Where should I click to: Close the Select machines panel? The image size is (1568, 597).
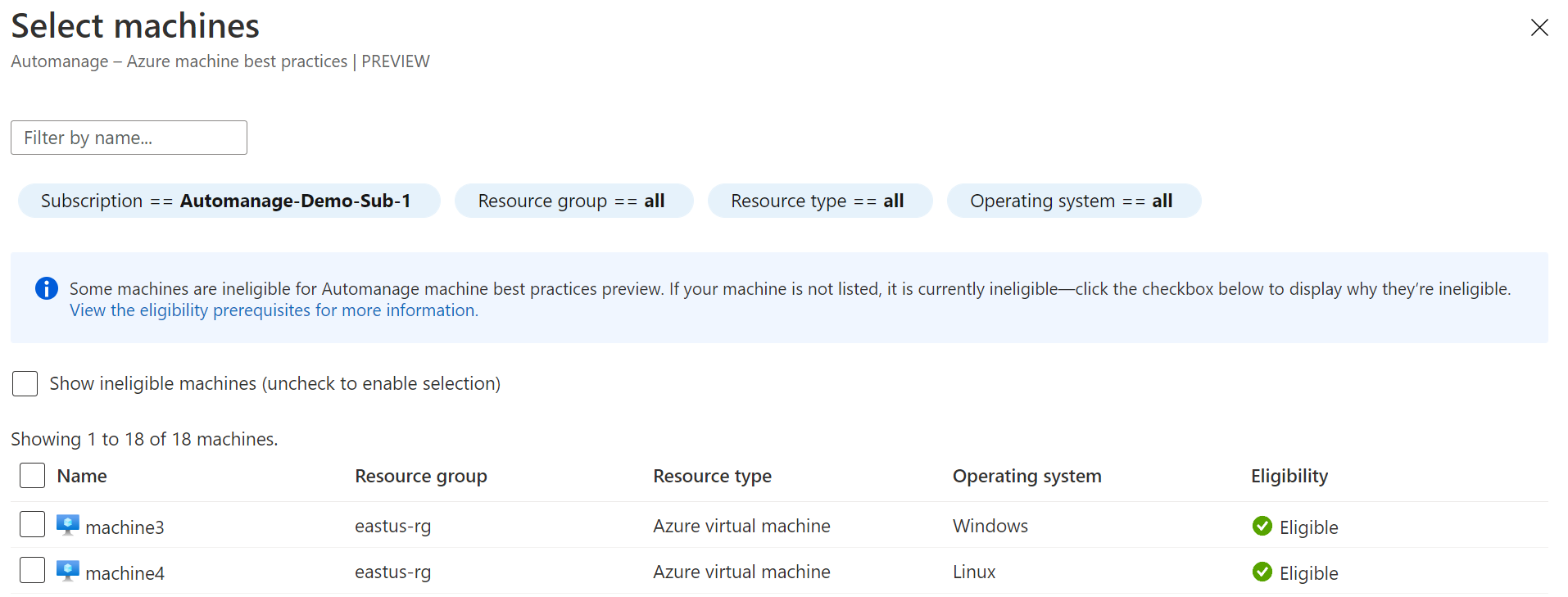(x=1539, y=27)
